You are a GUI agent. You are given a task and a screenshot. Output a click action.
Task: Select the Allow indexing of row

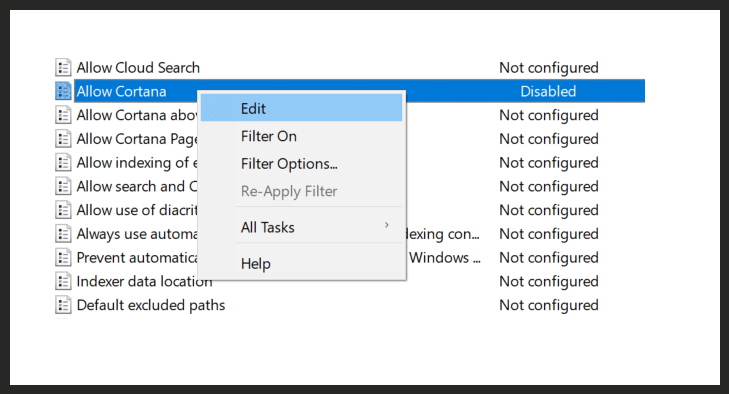(137, 163)
